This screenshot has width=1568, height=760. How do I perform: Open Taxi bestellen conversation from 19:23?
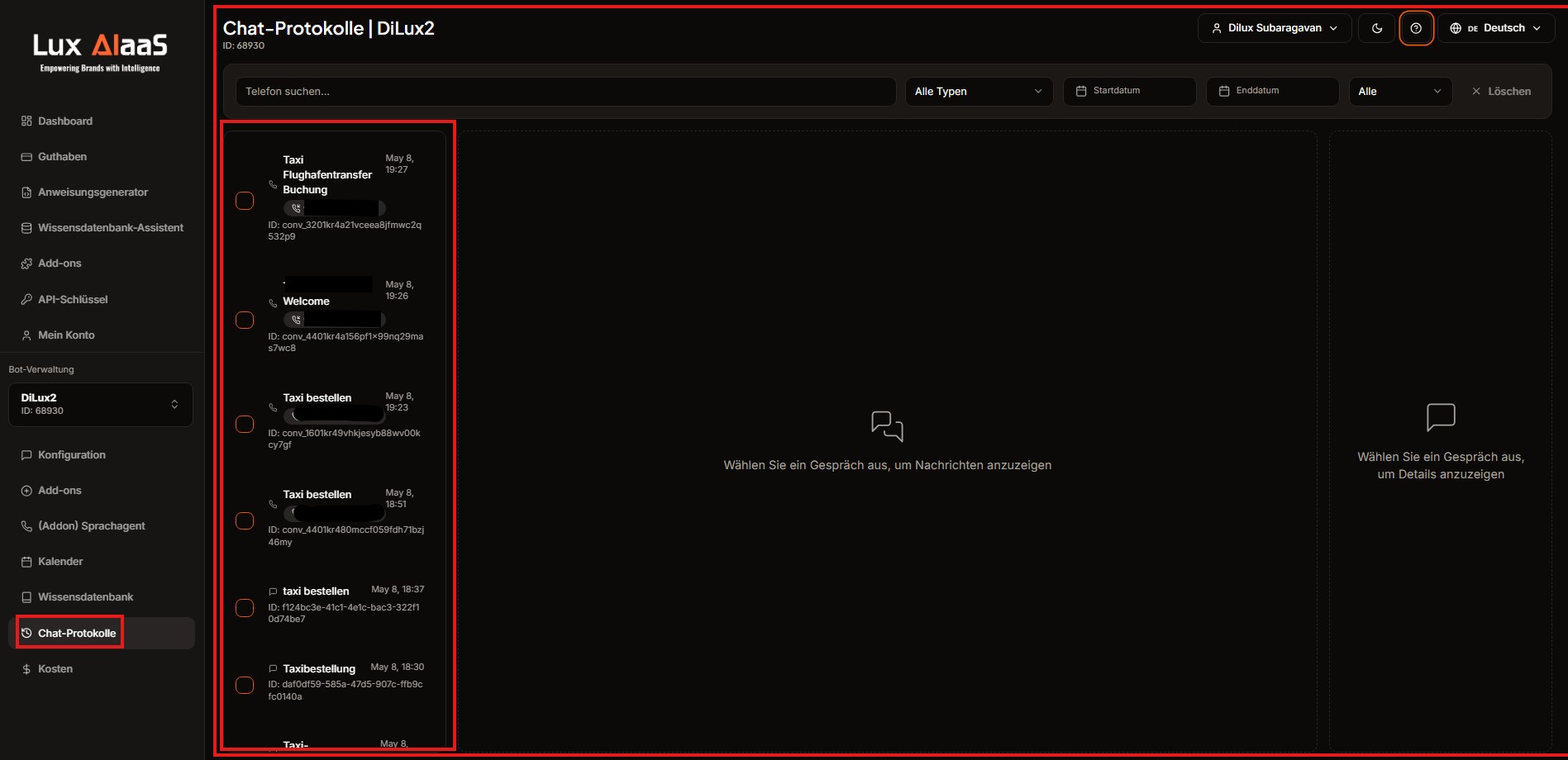[317, 397]
